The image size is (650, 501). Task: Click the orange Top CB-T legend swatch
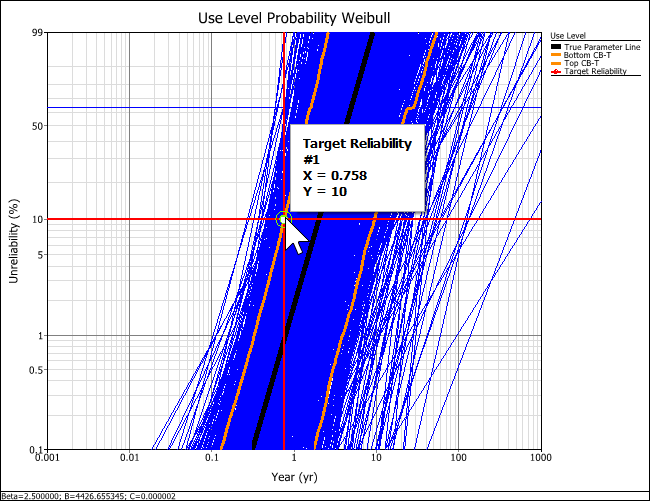coord(555,64)
